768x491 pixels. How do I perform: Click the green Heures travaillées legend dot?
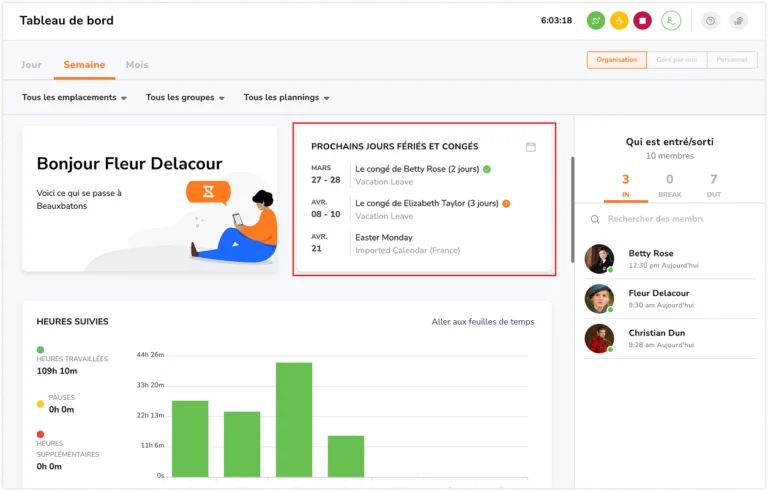tap(40, 350)
